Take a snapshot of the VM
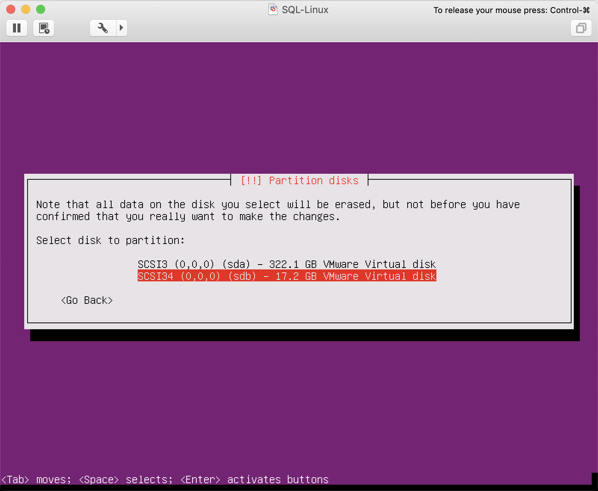598x491 pixels. click(x=44, y=28)
